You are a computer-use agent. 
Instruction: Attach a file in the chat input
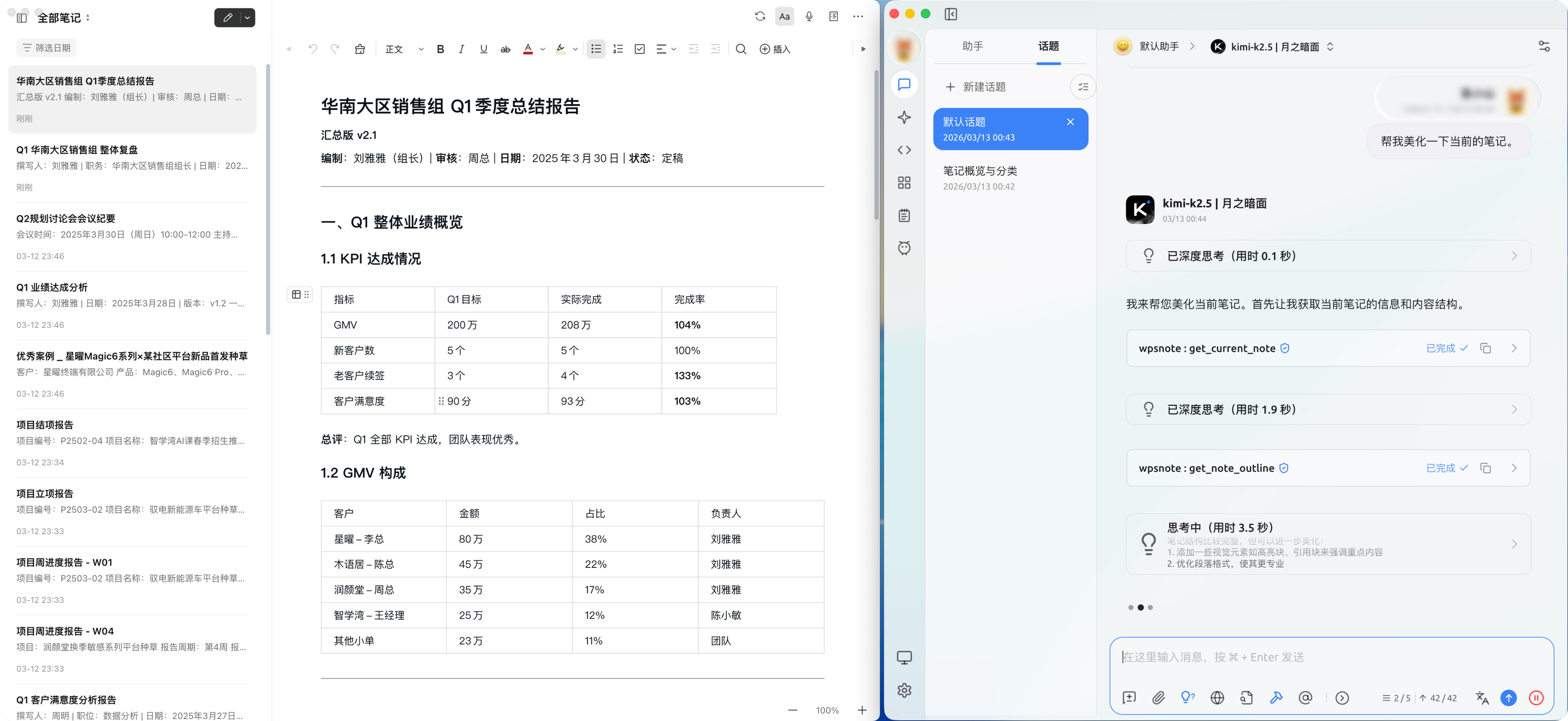click(1158, 698)
